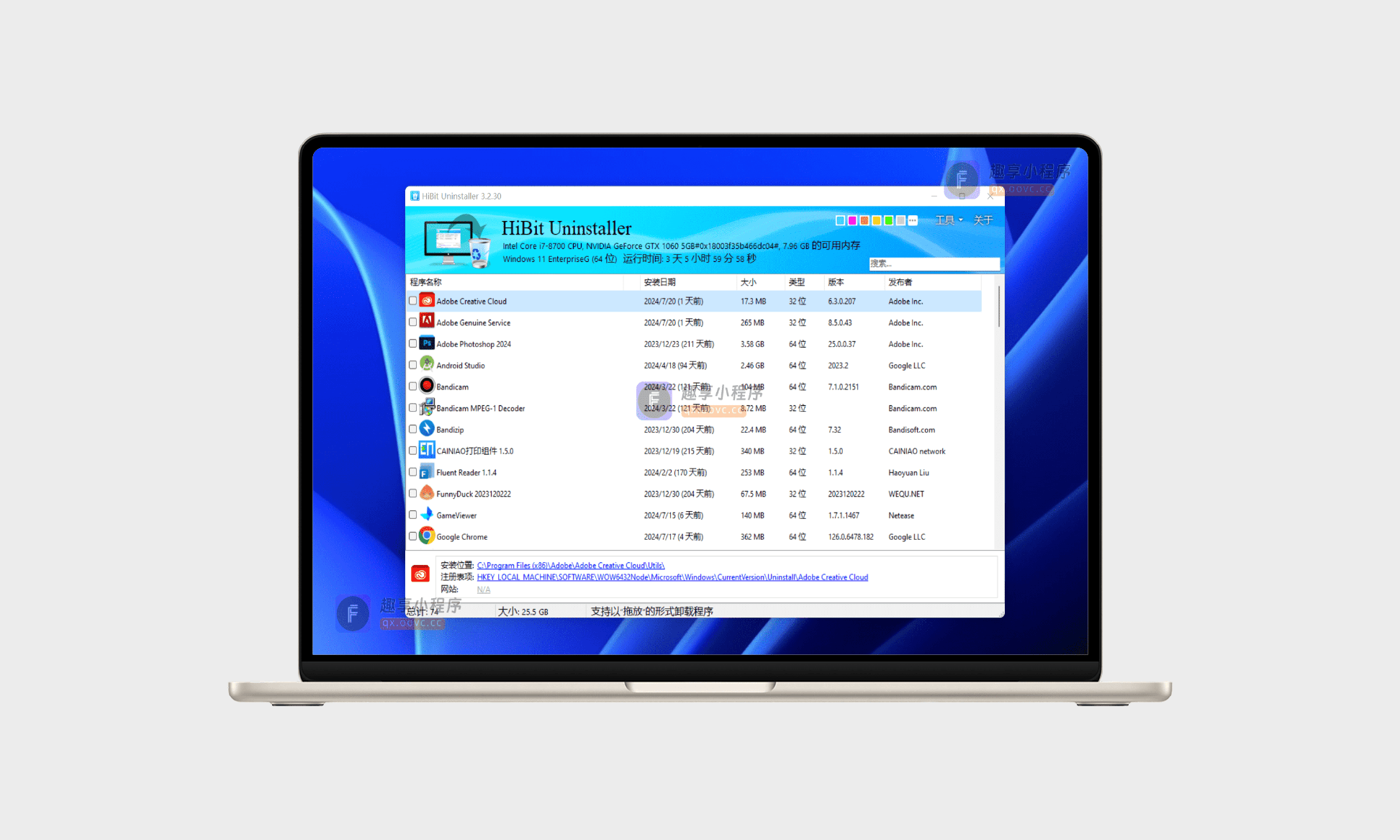Choose the light blue theme color swatch
This screenshot has width=1400, height=840.
tap(840, 221)
